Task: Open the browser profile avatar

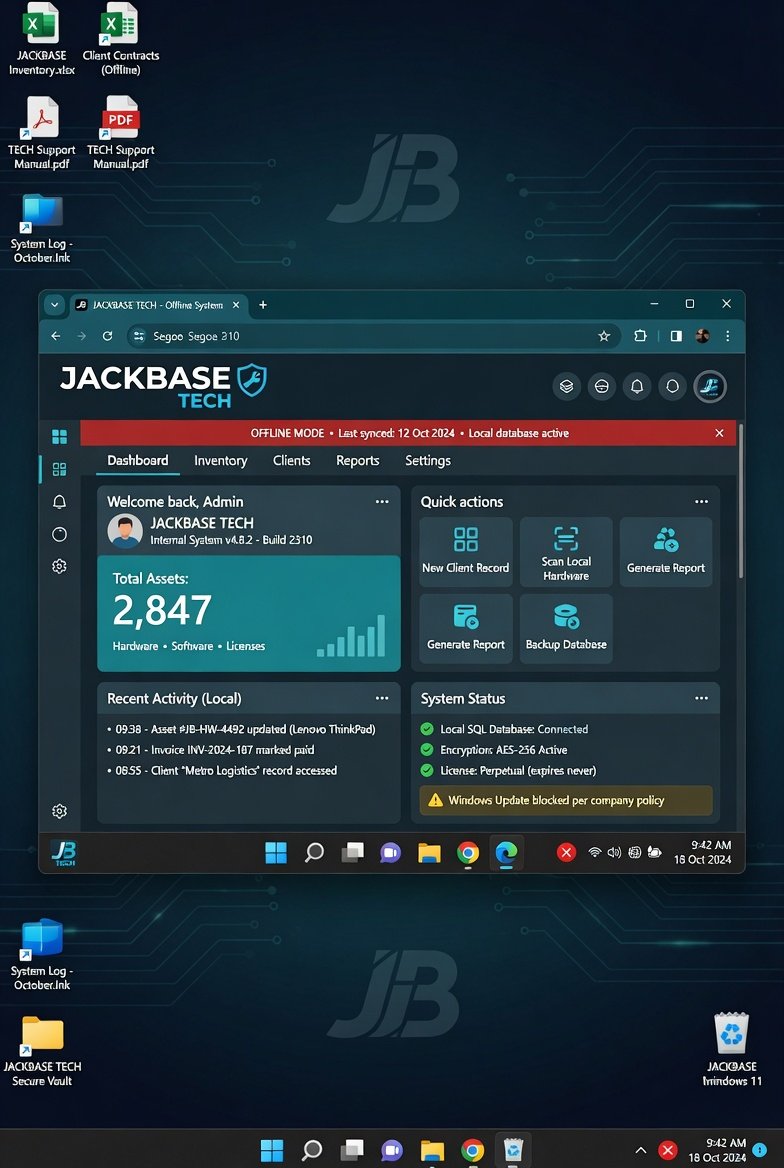Action: tap(702, 336)
